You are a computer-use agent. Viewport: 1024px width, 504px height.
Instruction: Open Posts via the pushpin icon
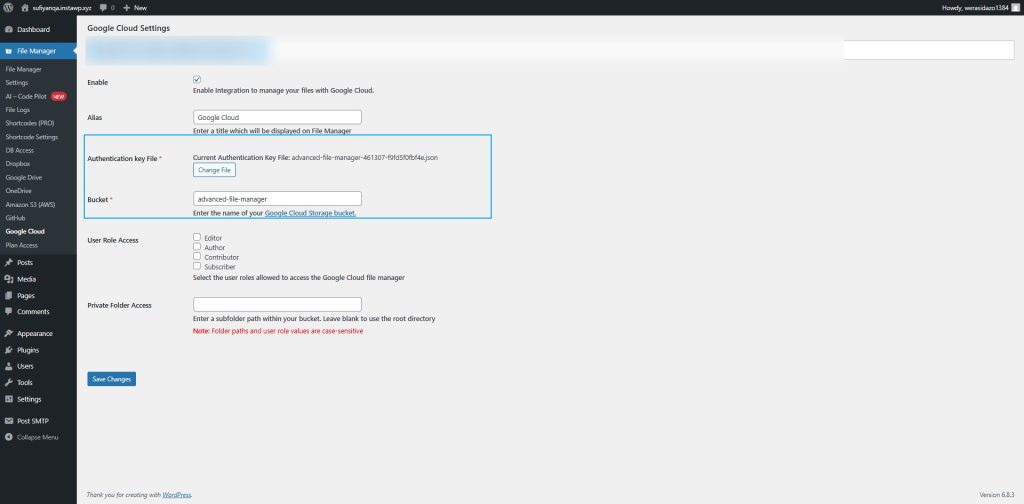[9, 262]
